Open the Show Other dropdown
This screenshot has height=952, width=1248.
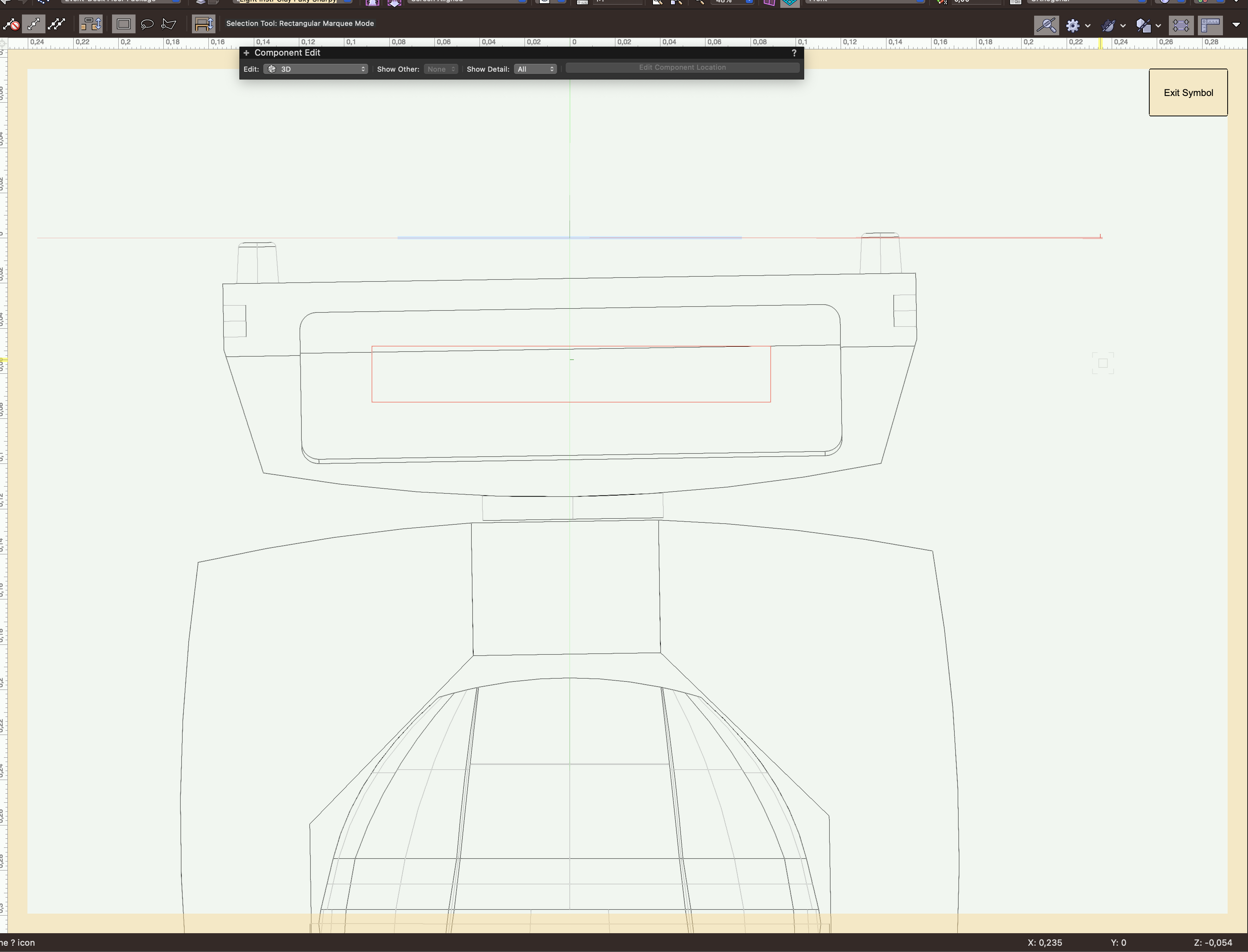(440, 69)
